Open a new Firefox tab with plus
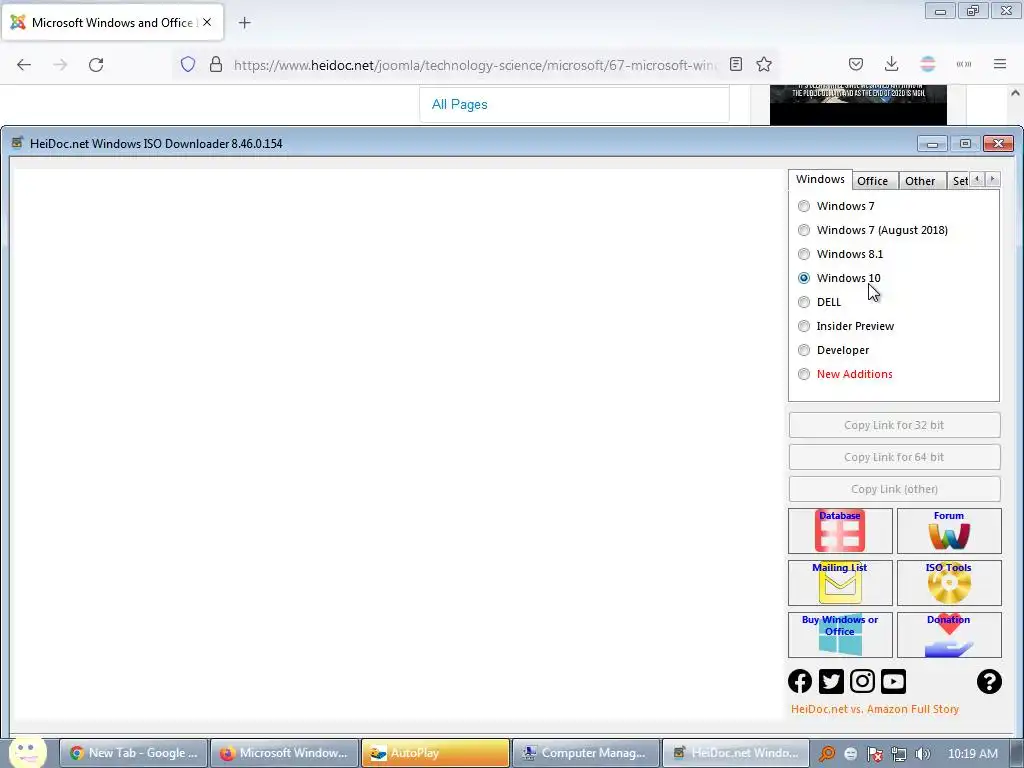The image size is (1024, 768). pyautogui.click(x=245, y=23)
